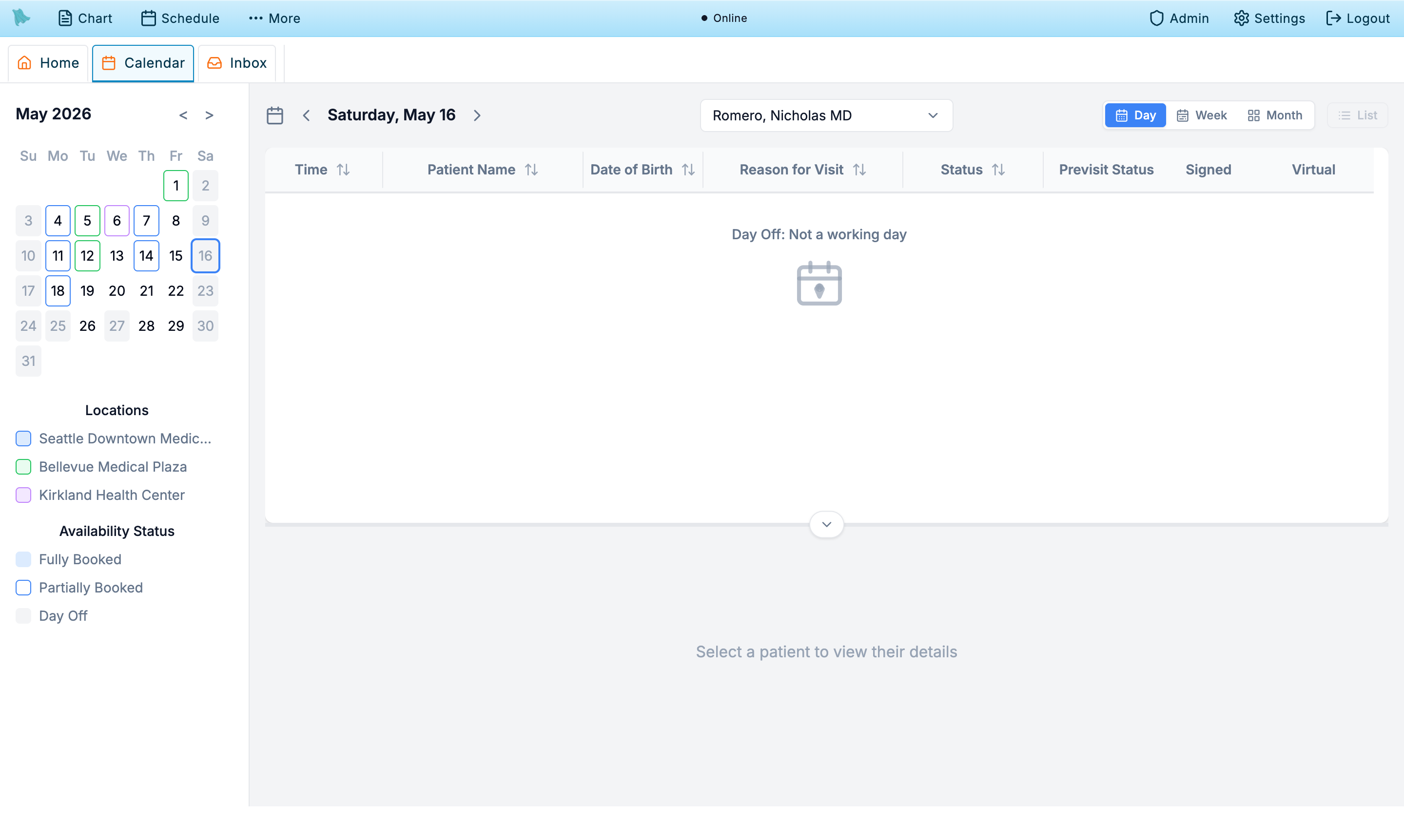Select May 12 in mini calendar
The width and height of the screenshot is (1404, 840).
tap(87, 256)
